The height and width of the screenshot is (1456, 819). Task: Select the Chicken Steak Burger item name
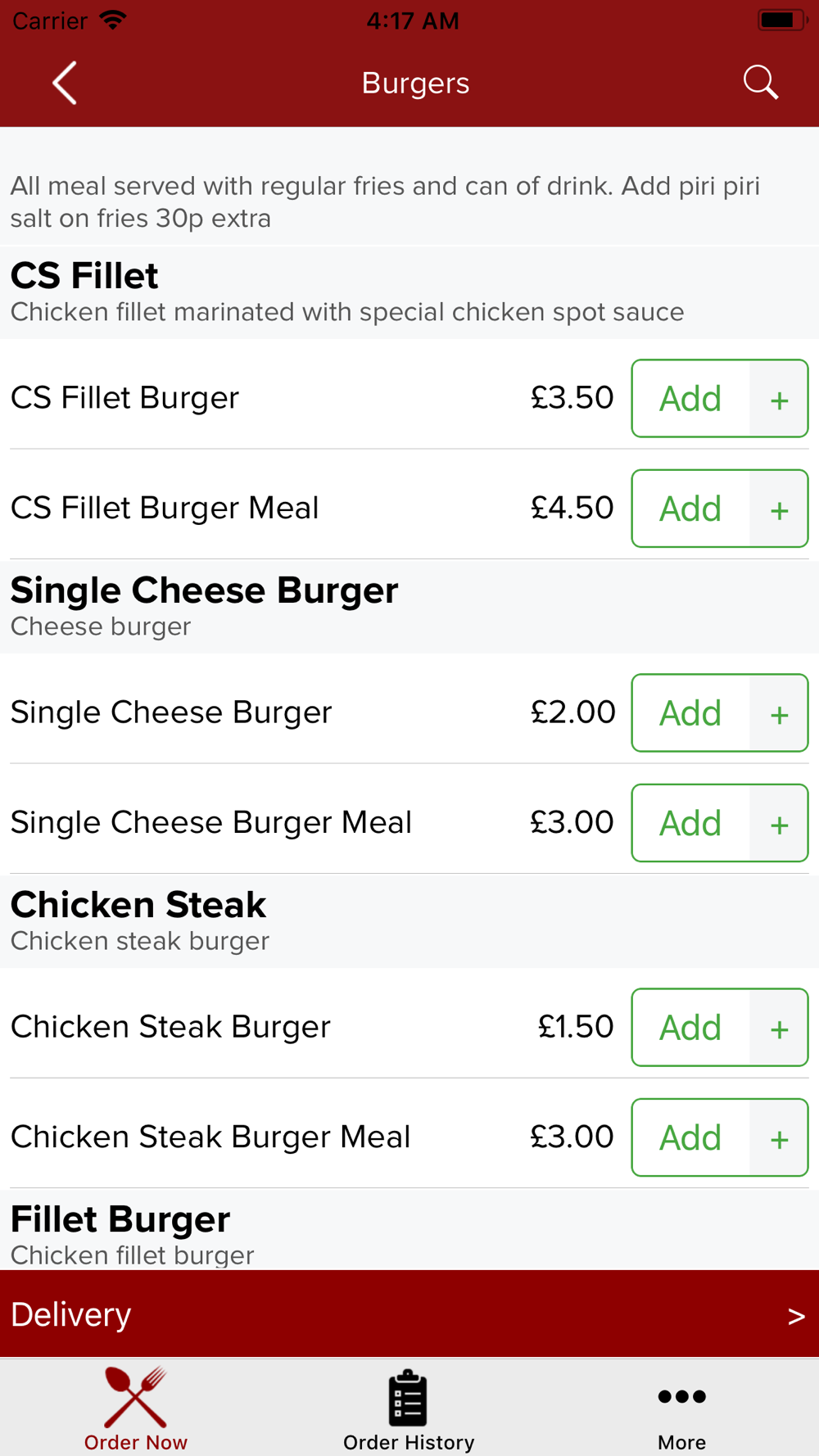(x=170, y=1027)
